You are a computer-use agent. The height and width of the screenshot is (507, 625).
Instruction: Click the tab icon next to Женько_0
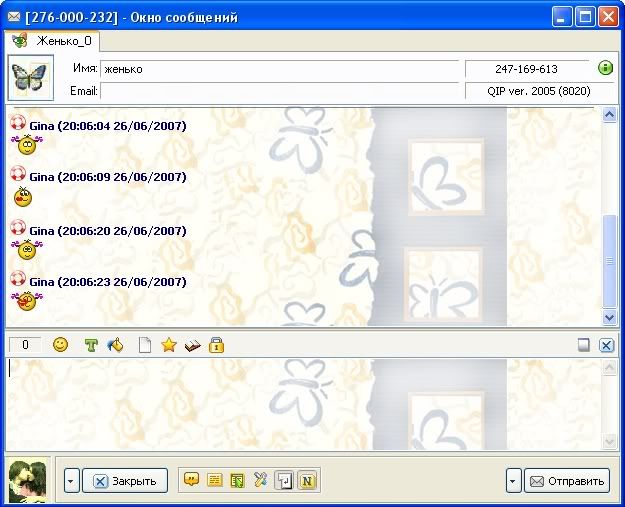[x=20, y=41]
